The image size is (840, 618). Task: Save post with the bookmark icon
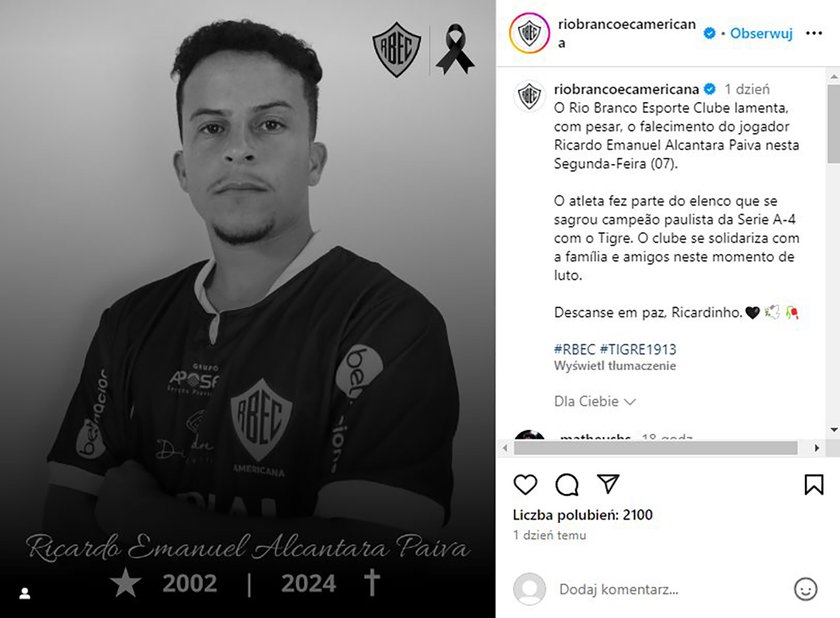[814, 485]
